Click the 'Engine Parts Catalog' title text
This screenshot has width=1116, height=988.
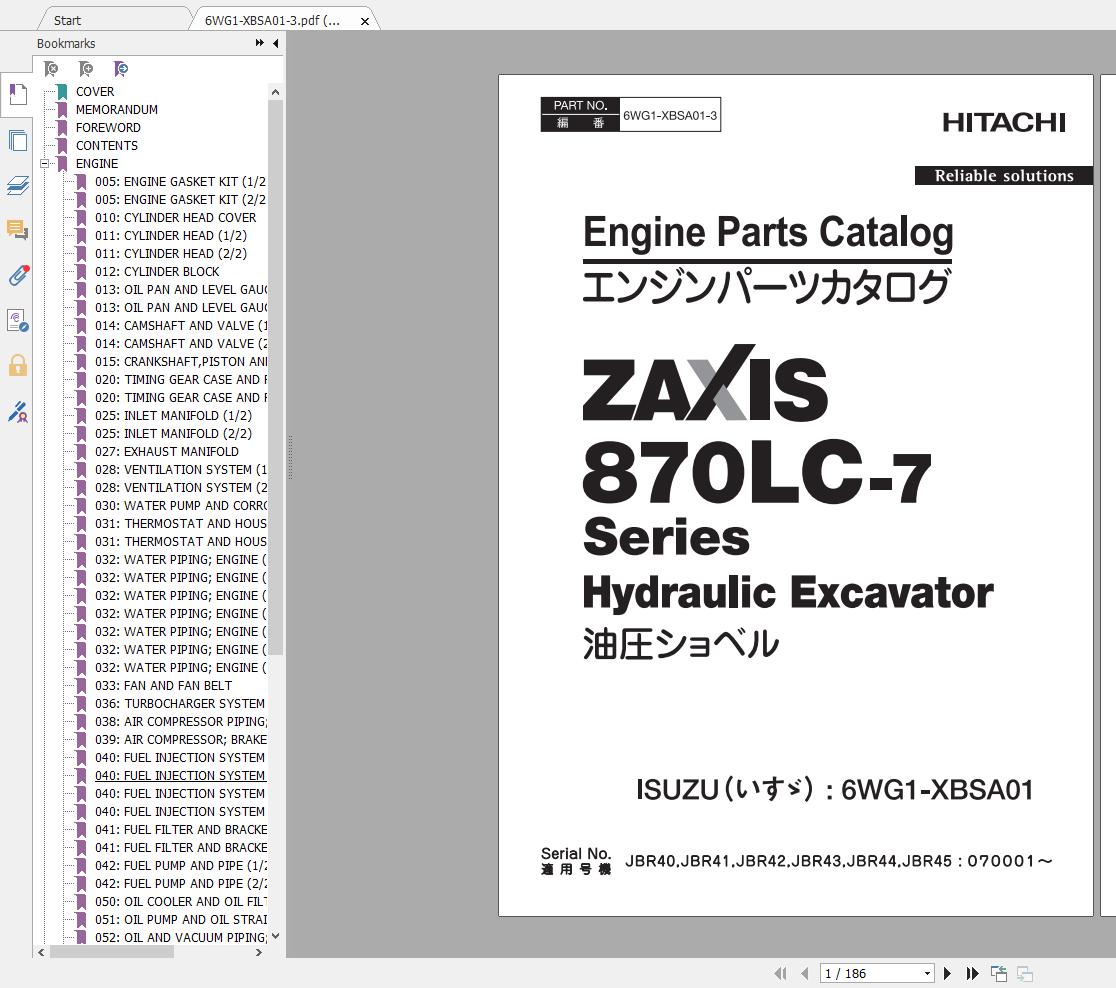[x=768, y=233]
